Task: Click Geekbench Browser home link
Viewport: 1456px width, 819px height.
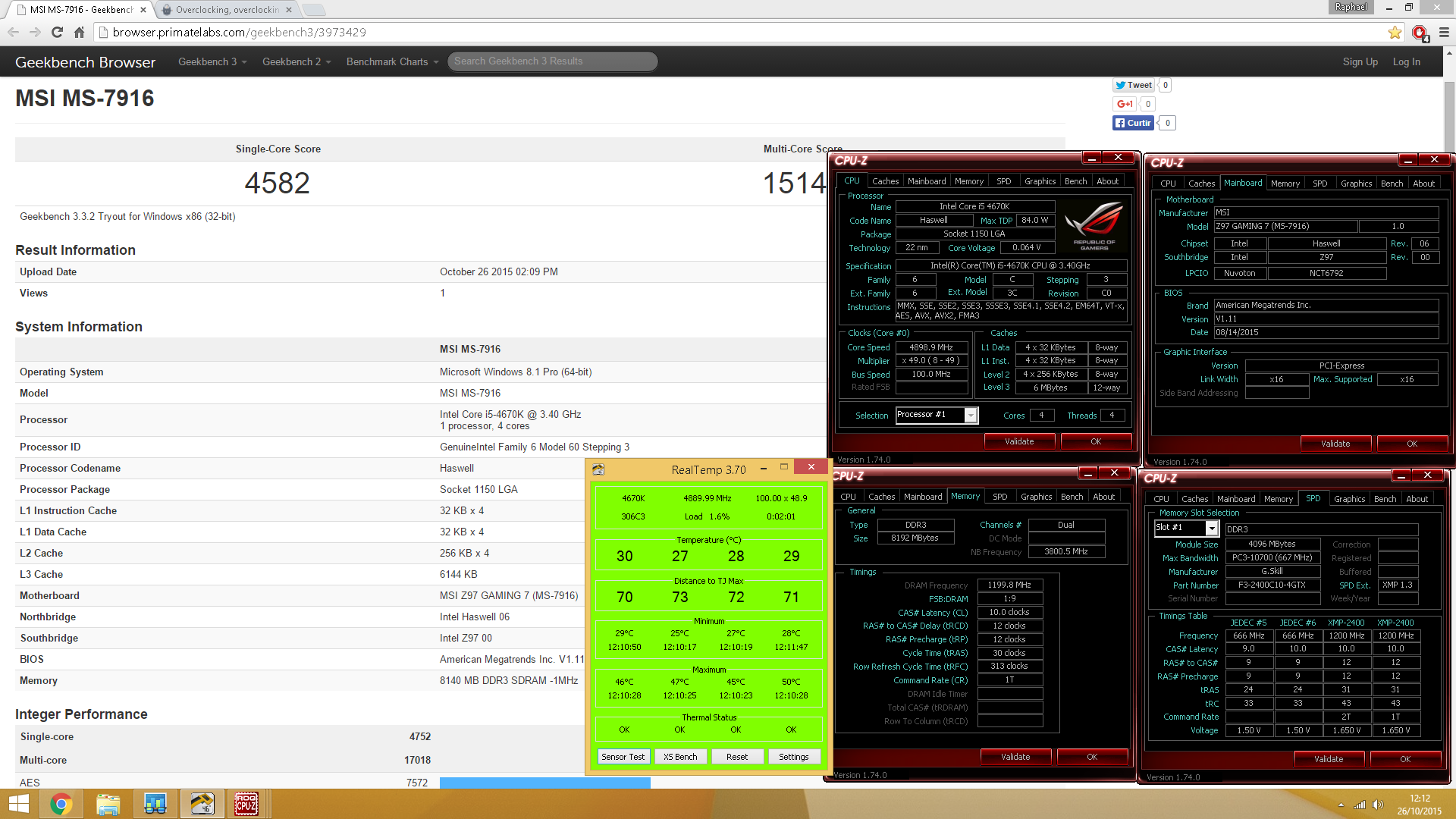Action: tap(85, 62)
